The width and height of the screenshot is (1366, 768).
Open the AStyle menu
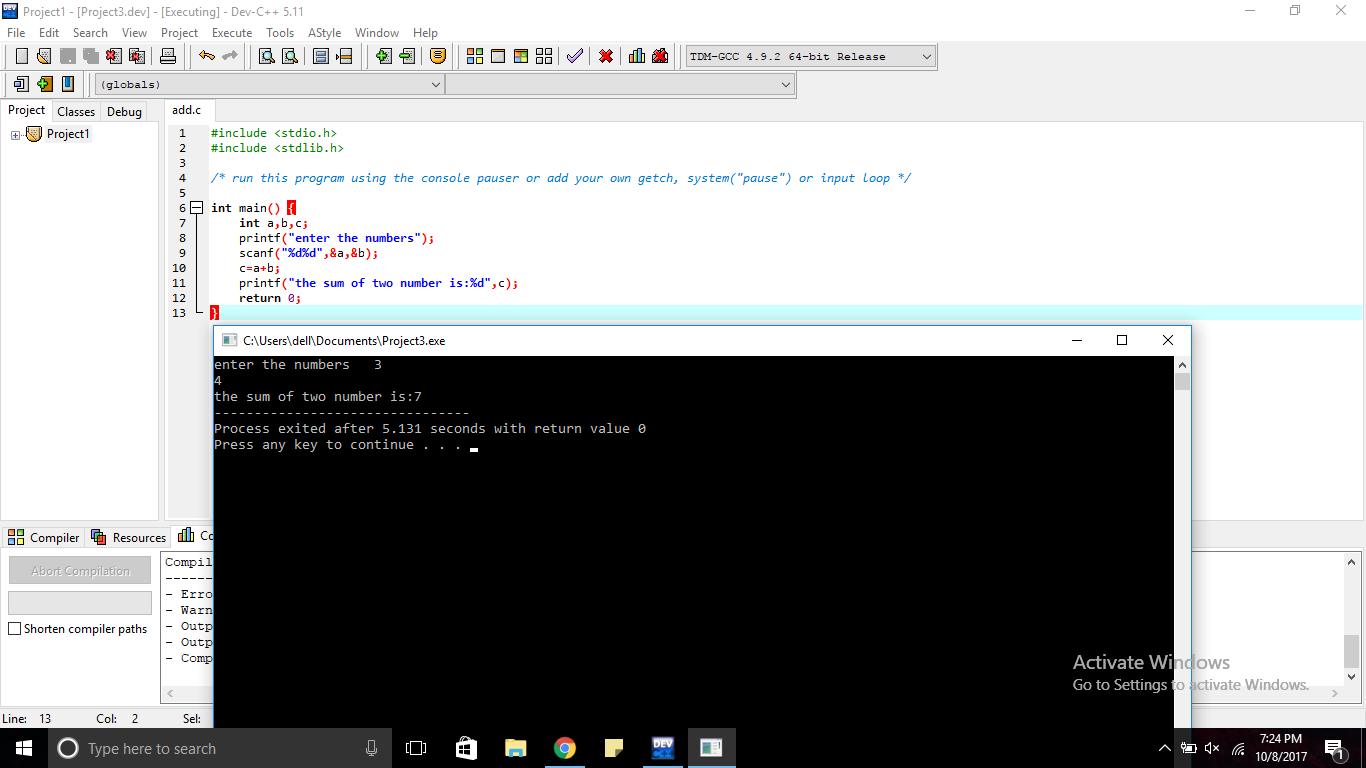tap(324, 32)
